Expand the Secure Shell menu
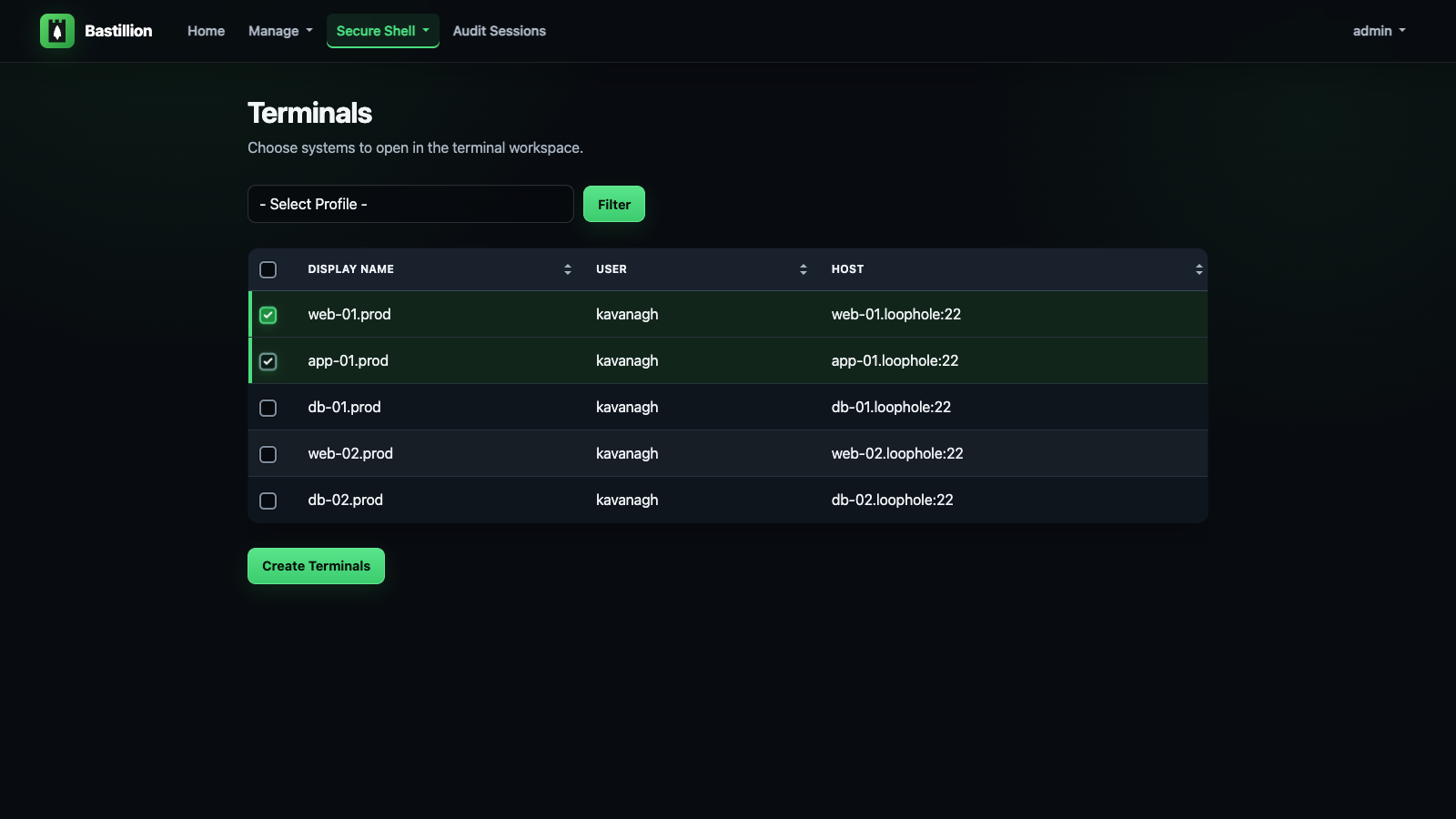Viewport: 1456px width, 819px height. 383,31
